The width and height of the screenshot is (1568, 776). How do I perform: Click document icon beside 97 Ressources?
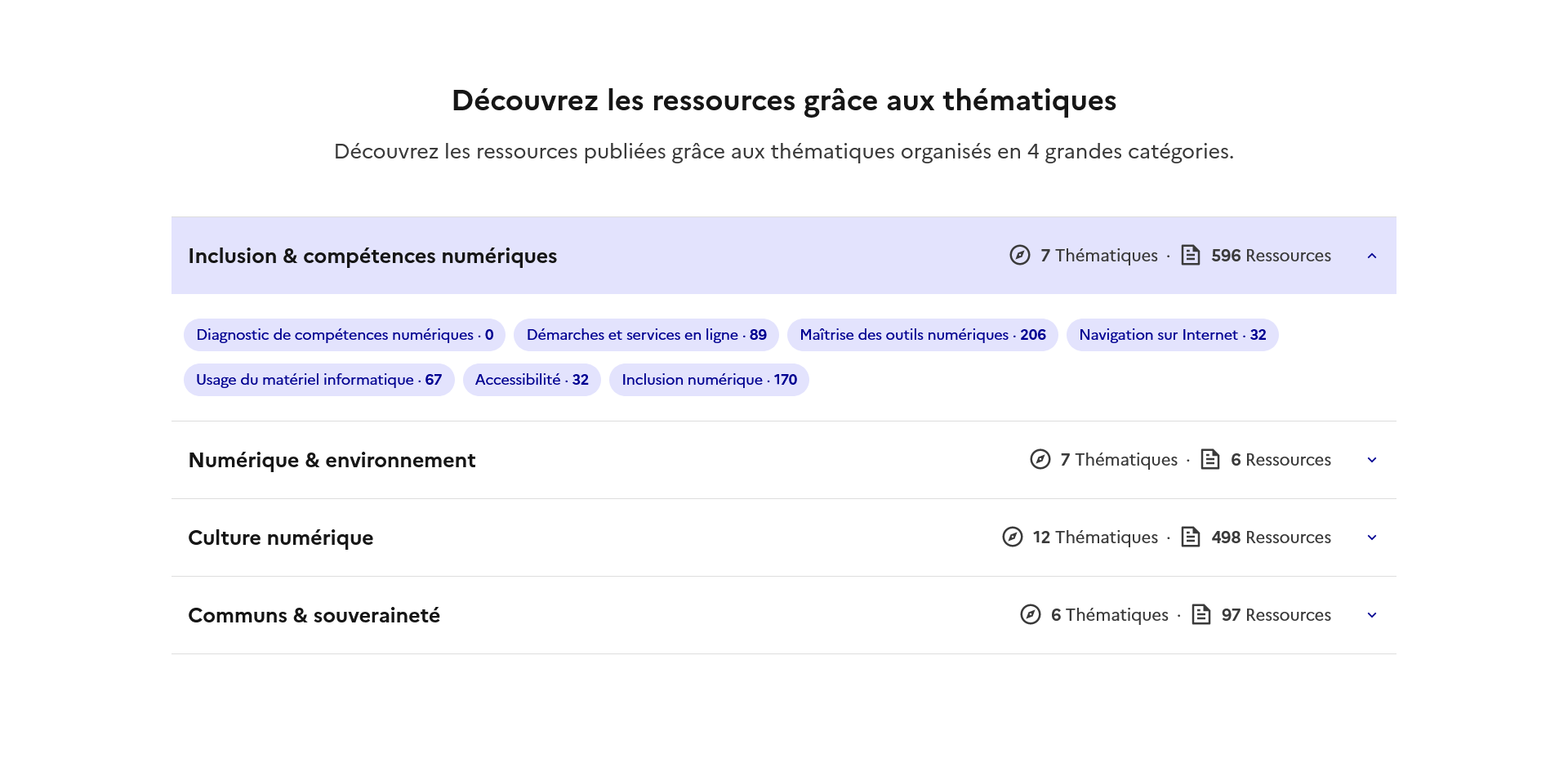pos(1200,615)
